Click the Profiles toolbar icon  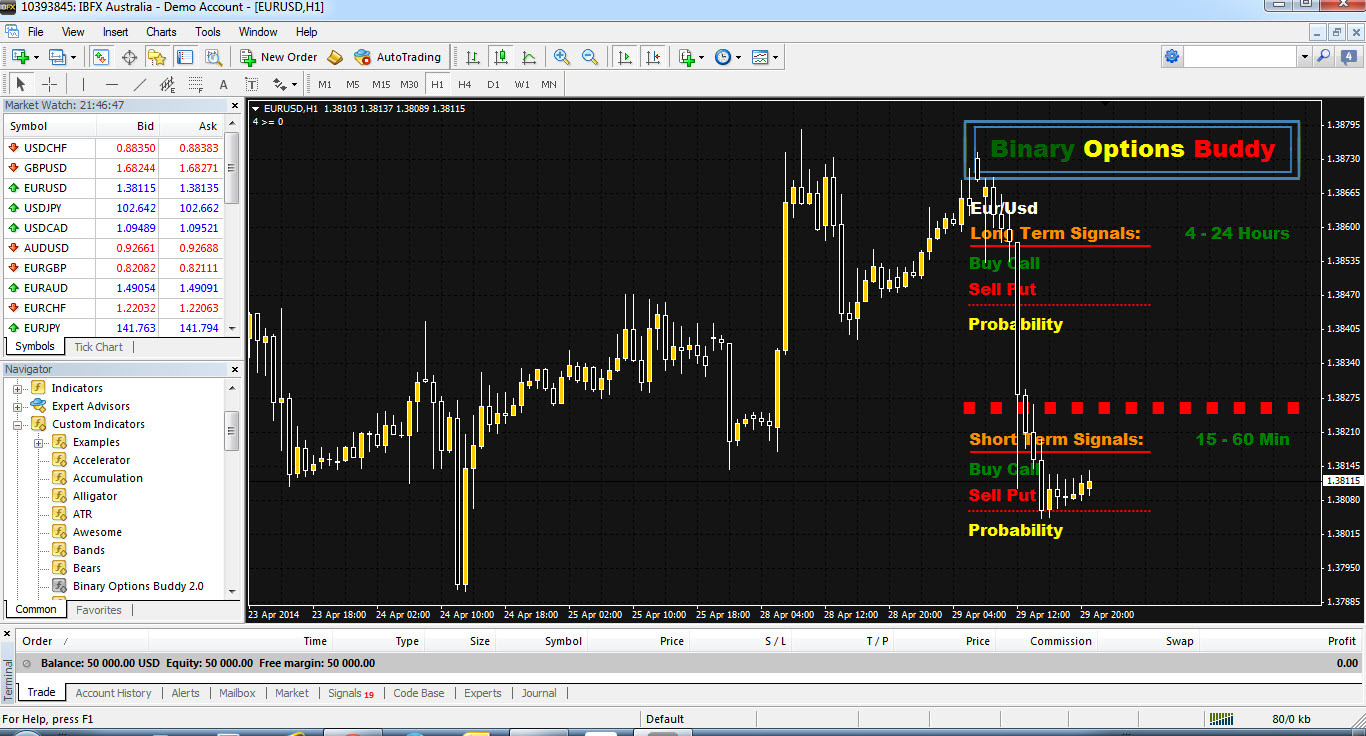[56, 57]
